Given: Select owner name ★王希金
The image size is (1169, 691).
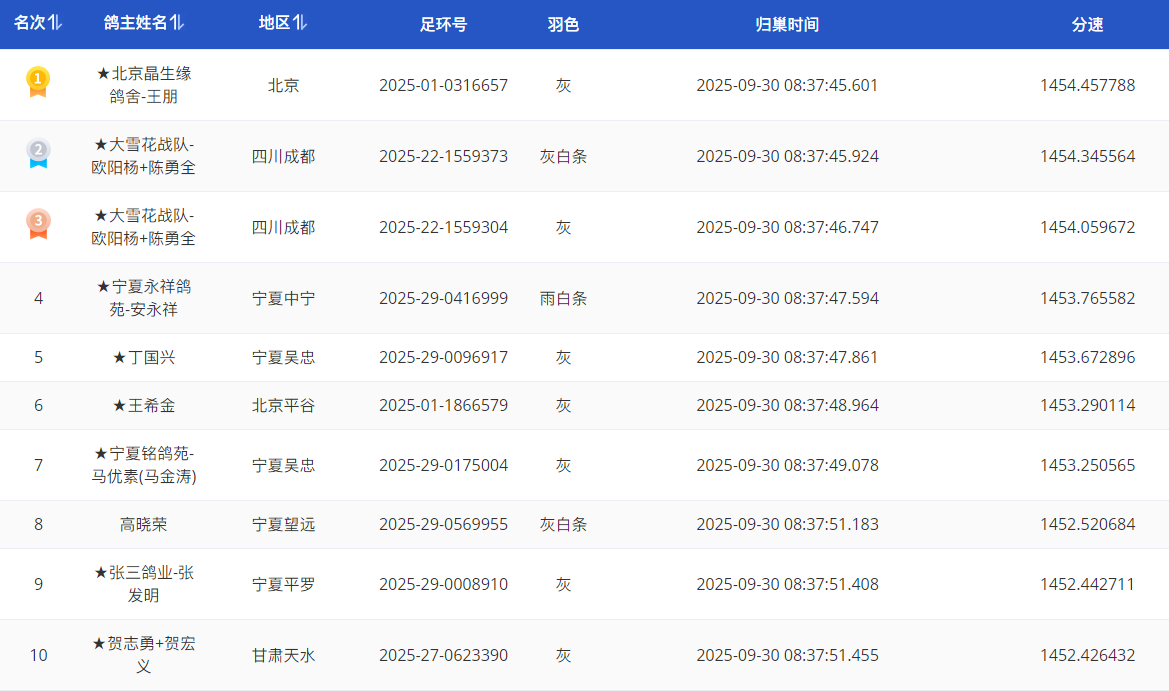Looking at the screenshot, I should 144,406.
